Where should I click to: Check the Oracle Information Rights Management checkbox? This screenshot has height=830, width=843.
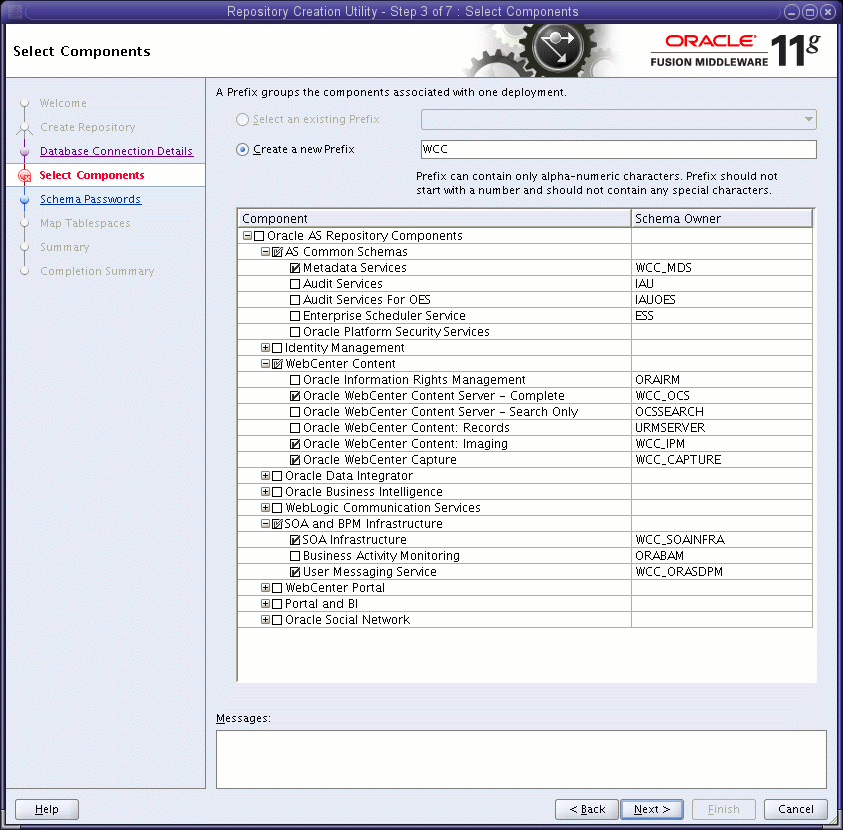(295, 380)
